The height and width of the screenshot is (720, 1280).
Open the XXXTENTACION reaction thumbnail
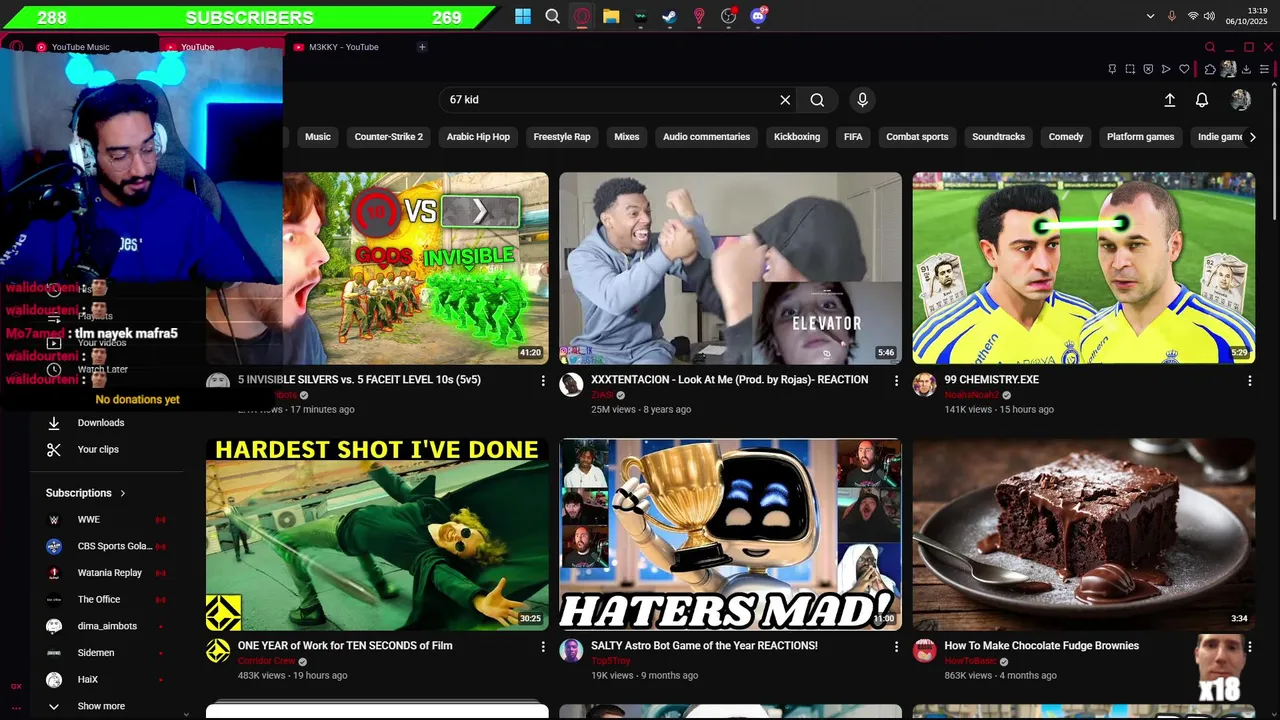pyautogui.click(x=730, y=268)
